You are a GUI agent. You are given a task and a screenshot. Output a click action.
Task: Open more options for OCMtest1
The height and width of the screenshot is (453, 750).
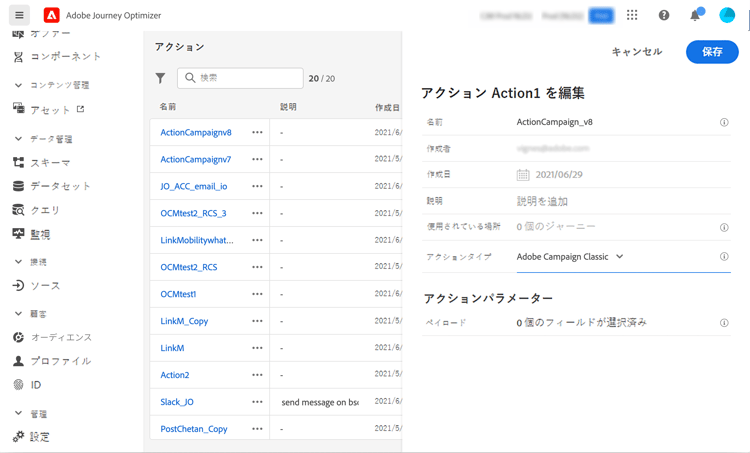(257, 294)
